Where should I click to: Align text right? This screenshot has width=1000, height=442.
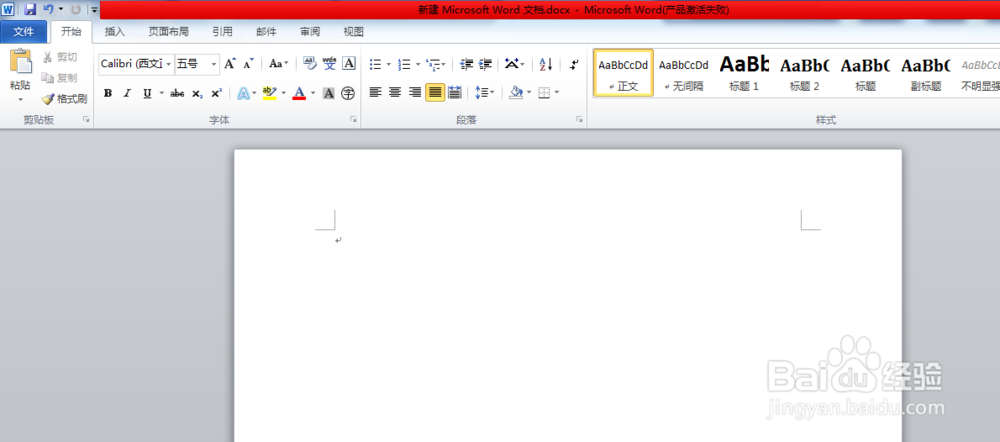coord(415,93)
